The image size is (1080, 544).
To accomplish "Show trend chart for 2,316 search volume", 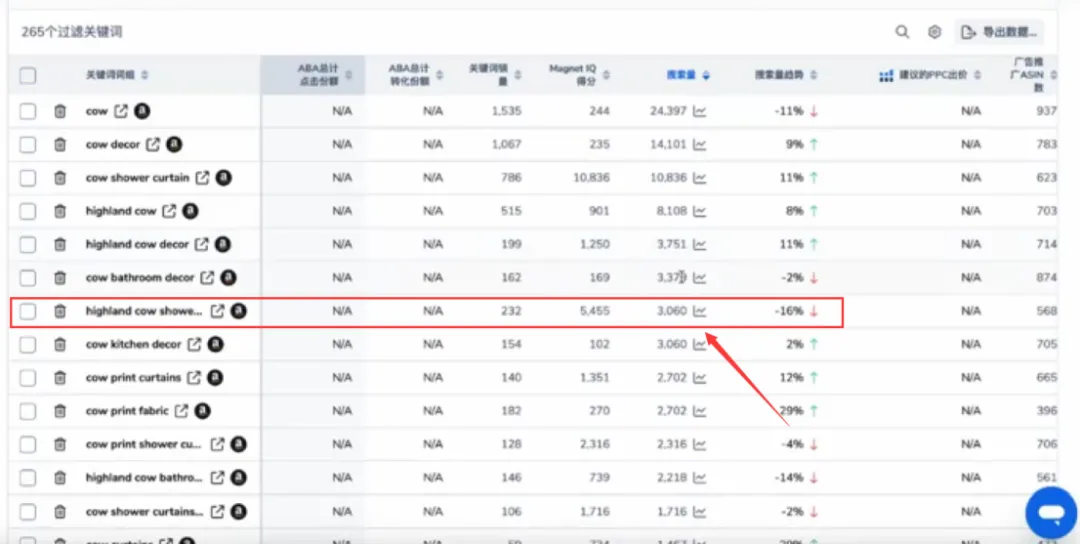I will coord(699,444).
